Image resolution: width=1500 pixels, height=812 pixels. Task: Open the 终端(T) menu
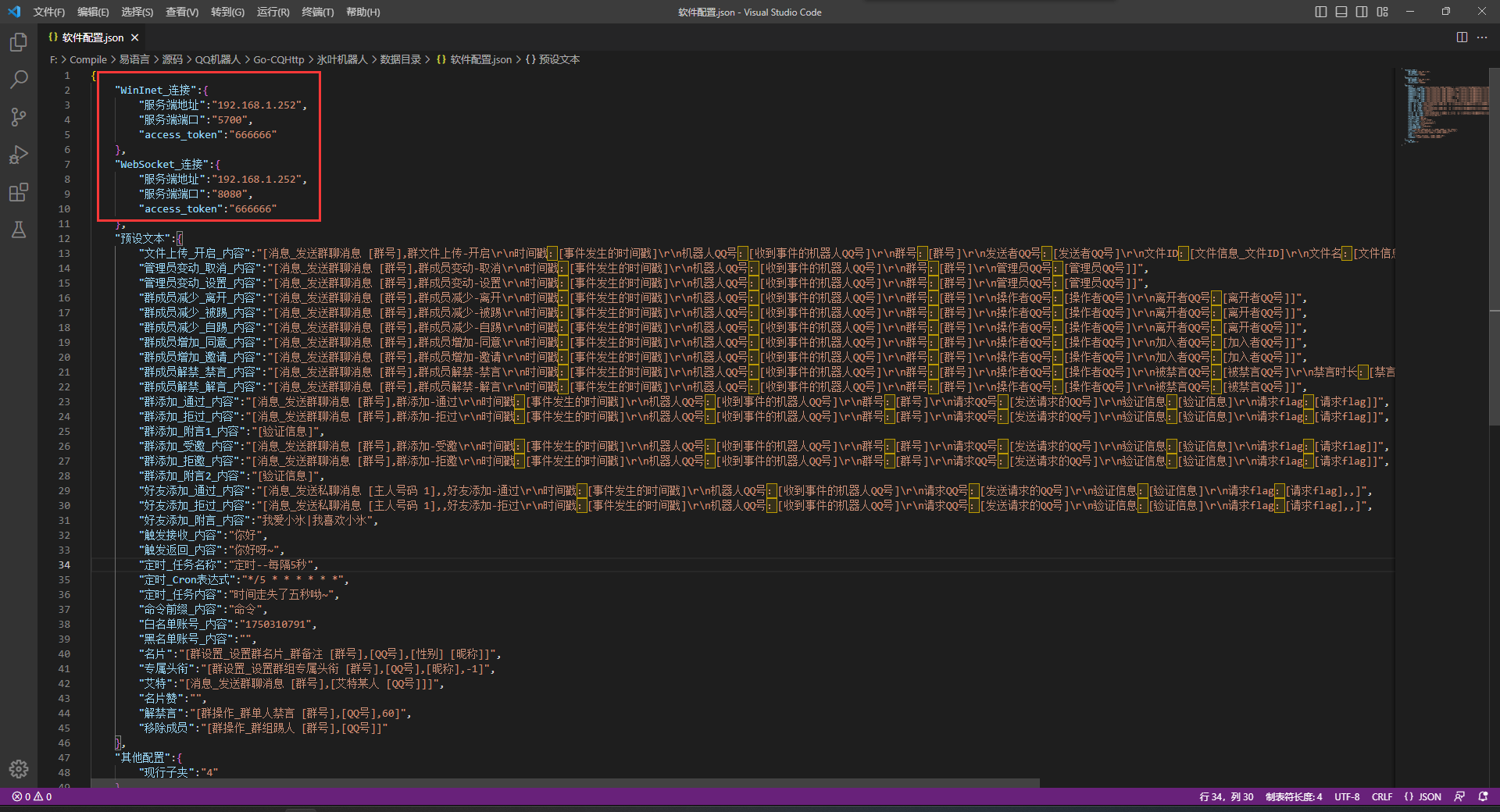tap(318, 12)
